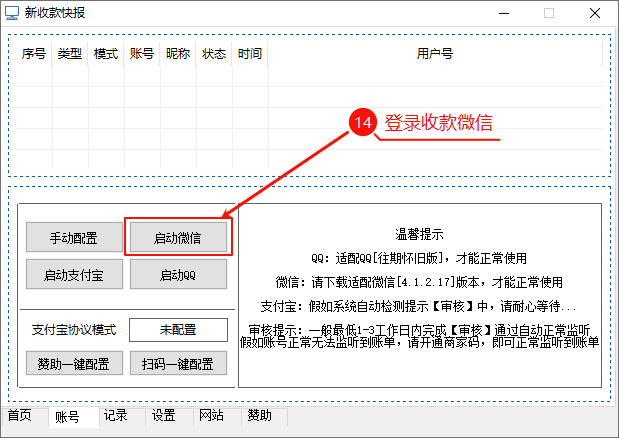This screenshot has height=438, width=619.
Task: Click the 用户号 column header
Action: click(x=435, y=54)
